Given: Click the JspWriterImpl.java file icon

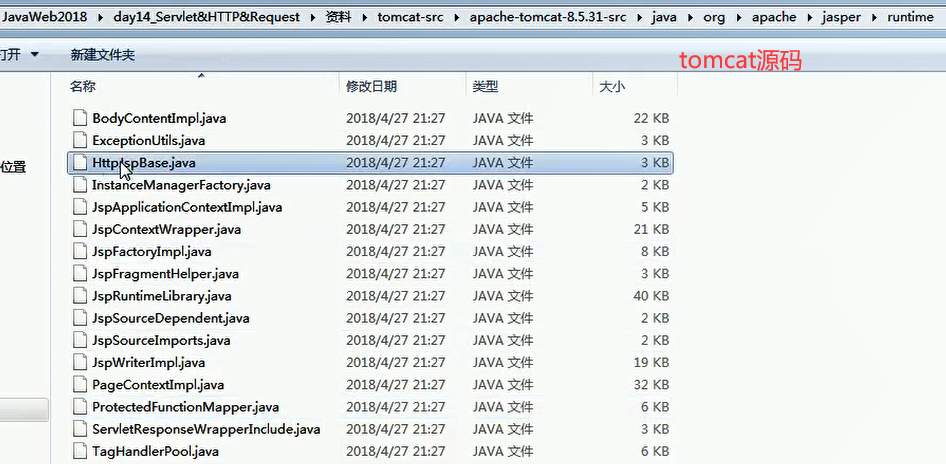Looking at the screenshot, I should [80, 362].
